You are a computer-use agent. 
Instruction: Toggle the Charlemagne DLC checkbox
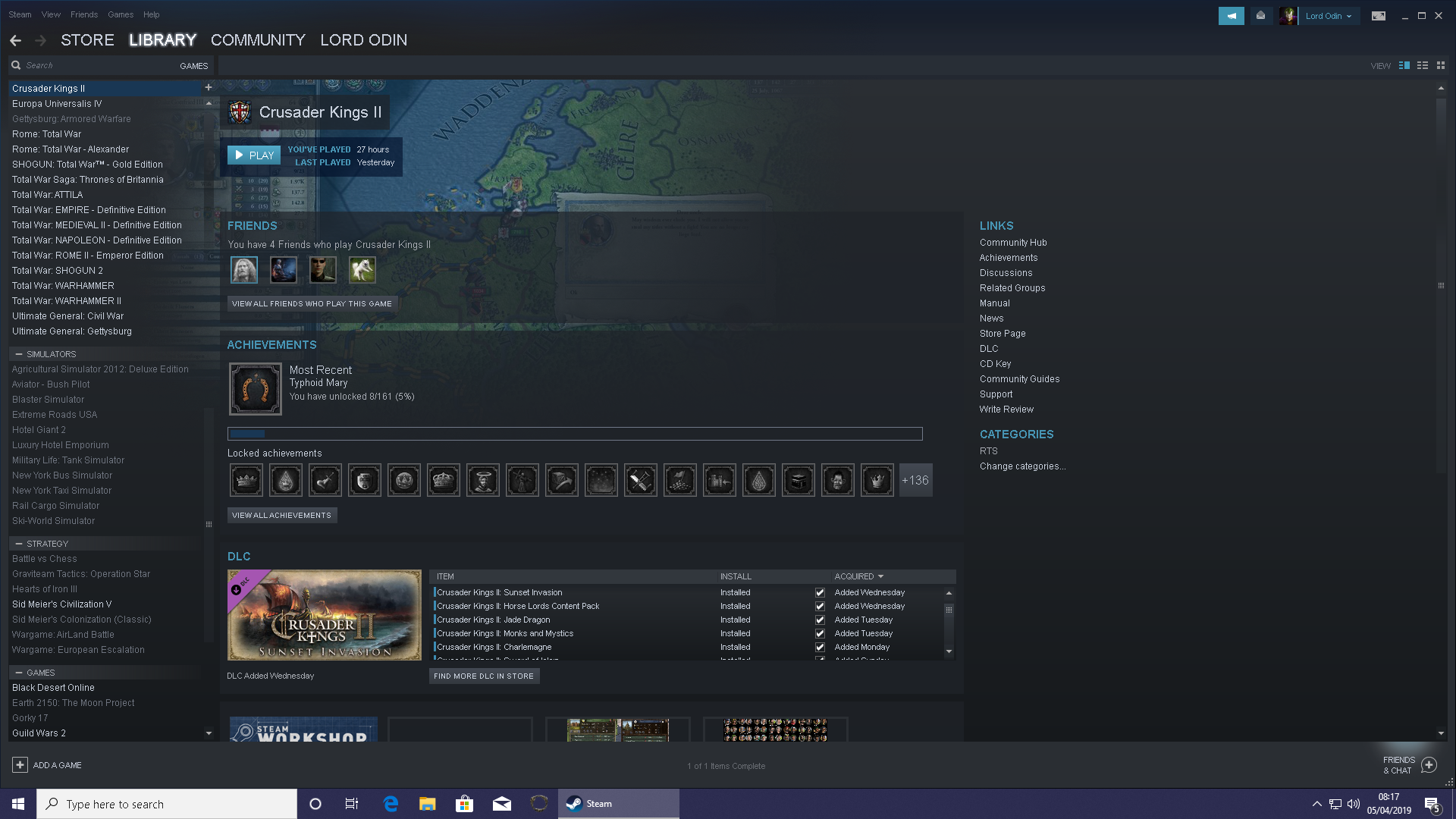(820, 648)
